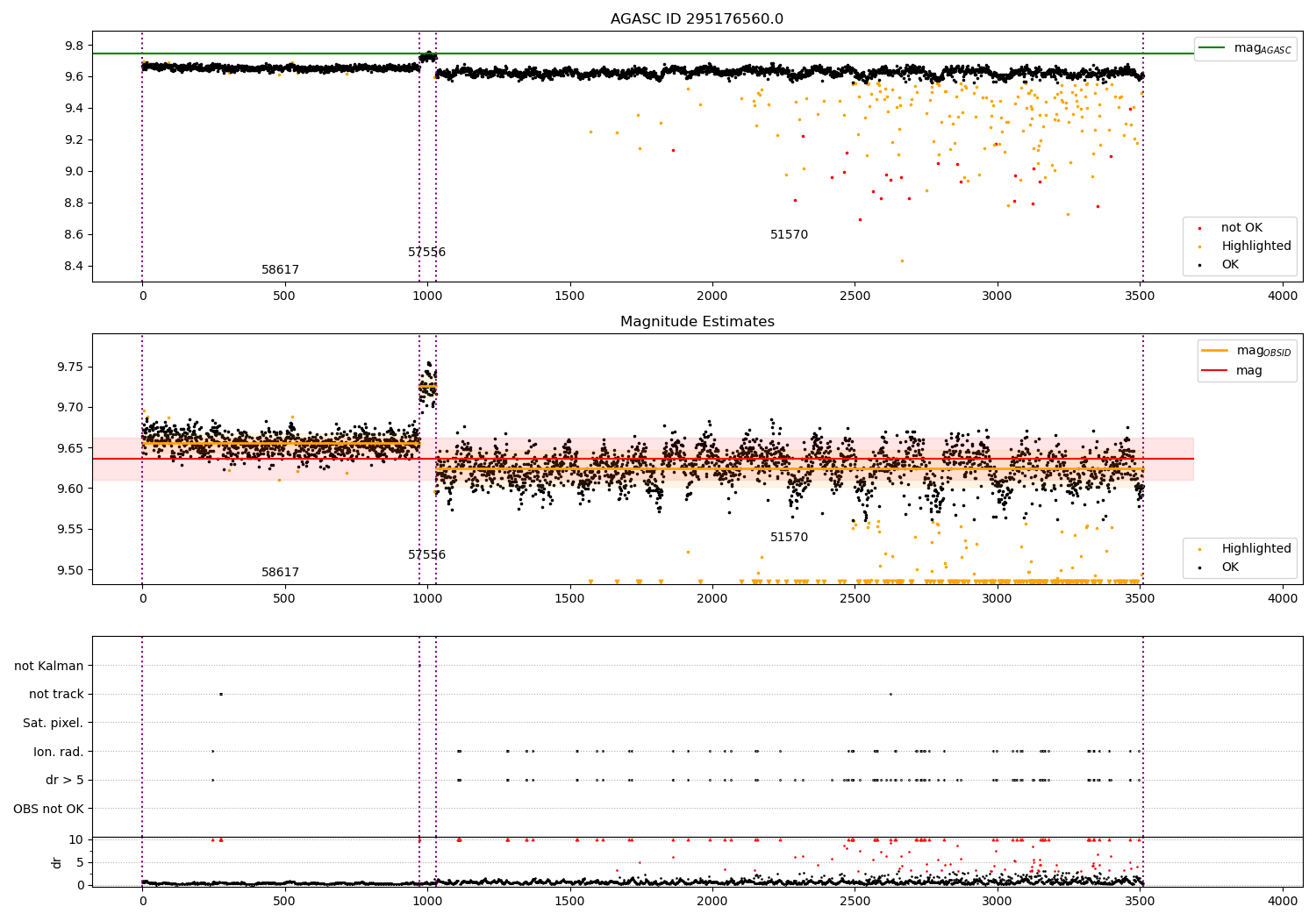This screenshot has width=1316, height=921.
Task: Click the 51570 annotation in Magnitude Estimates plot
Action: (789, 538)
